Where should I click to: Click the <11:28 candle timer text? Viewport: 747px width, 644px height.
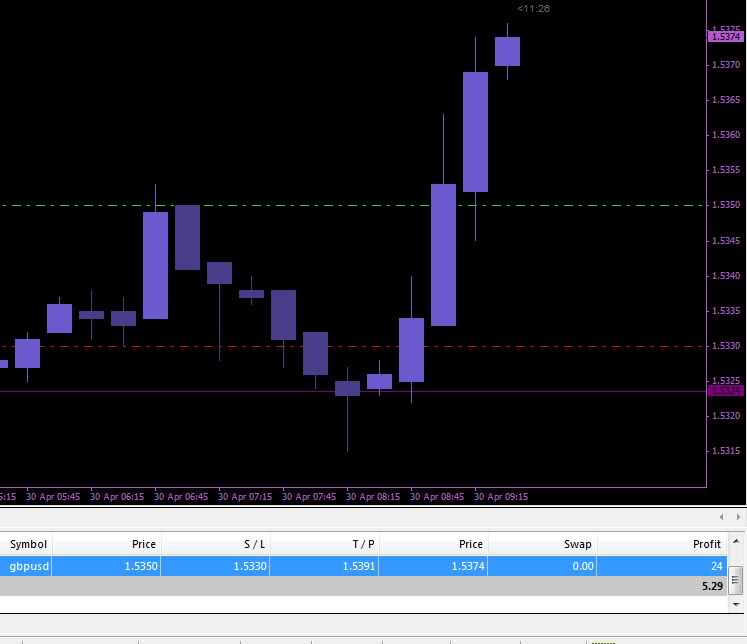(533, 9)
